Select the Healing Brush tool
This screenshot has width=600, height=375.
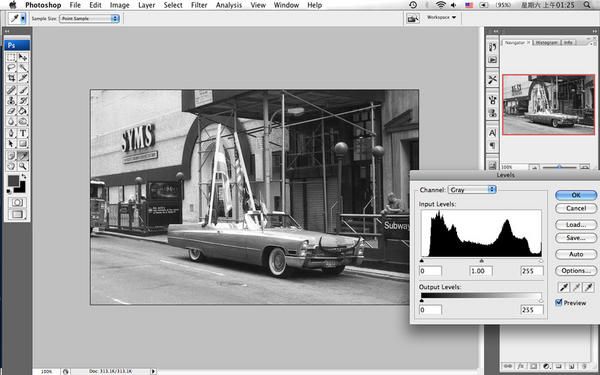pos(11,90)
